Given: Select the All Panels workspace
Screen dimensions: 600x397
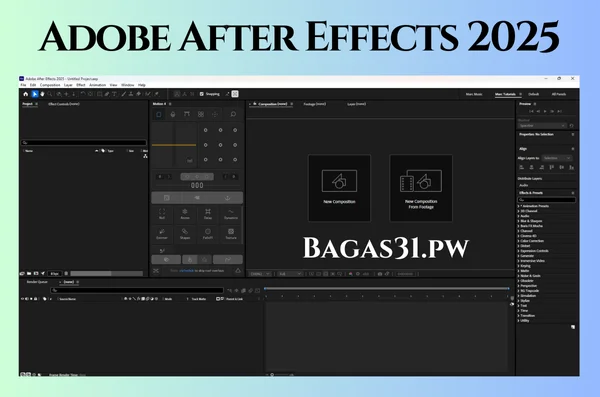Looking at the screenshot, I should [x=559, y=94].
